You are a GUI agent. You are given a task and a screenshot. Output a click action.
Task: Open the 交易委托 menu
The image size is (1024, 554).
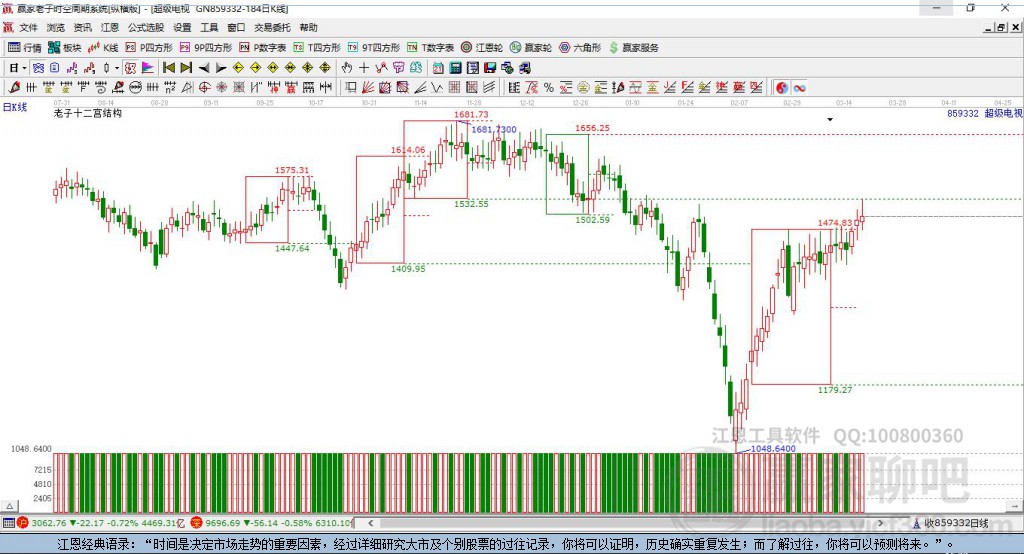coord(272,27)
